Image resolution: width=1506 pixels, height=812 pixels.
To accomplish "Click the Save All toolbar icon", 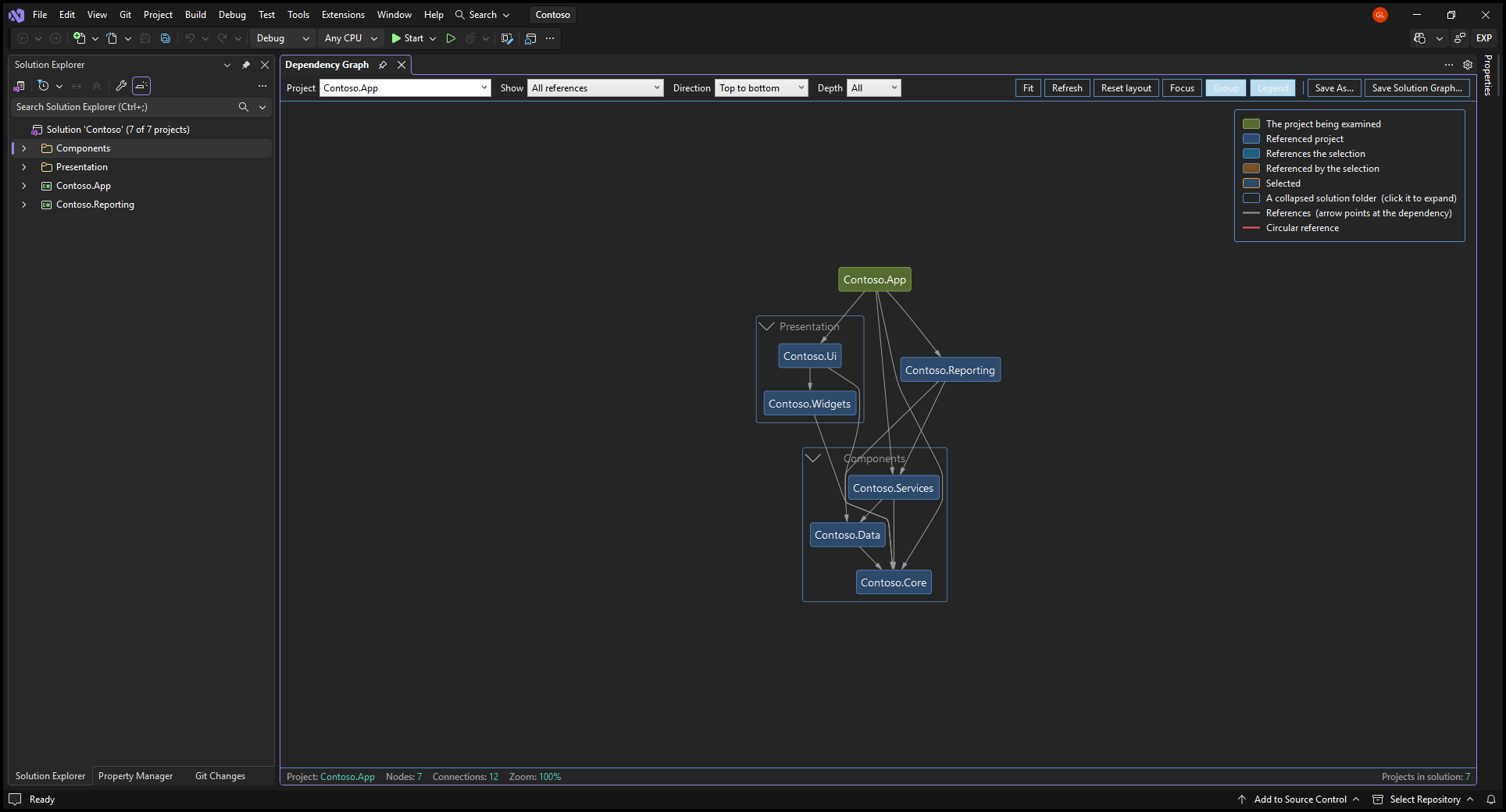I will point(166,38).
